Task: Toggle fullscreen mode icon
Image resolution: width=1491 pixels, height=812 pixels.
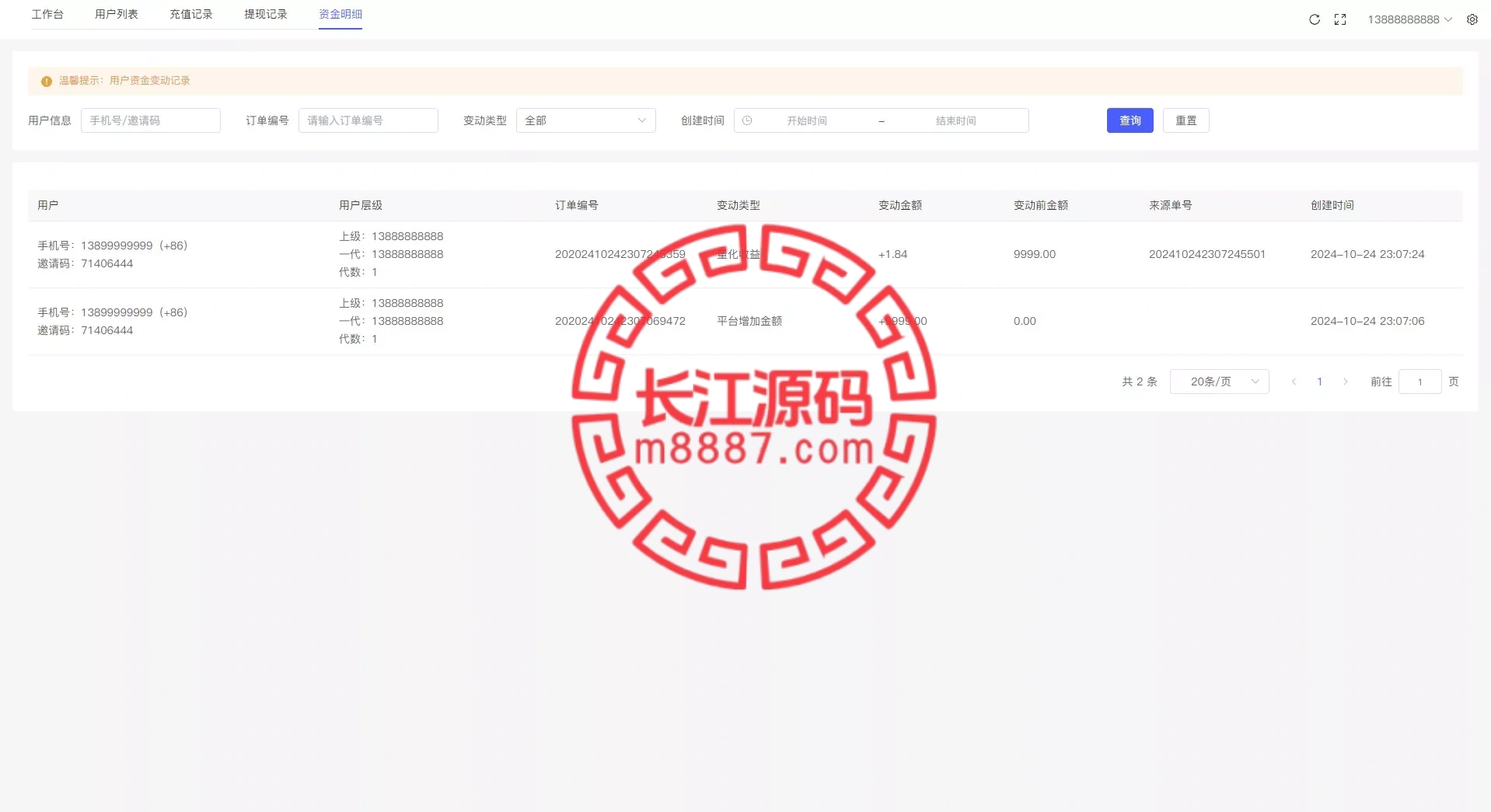Action: (1340, 19)
